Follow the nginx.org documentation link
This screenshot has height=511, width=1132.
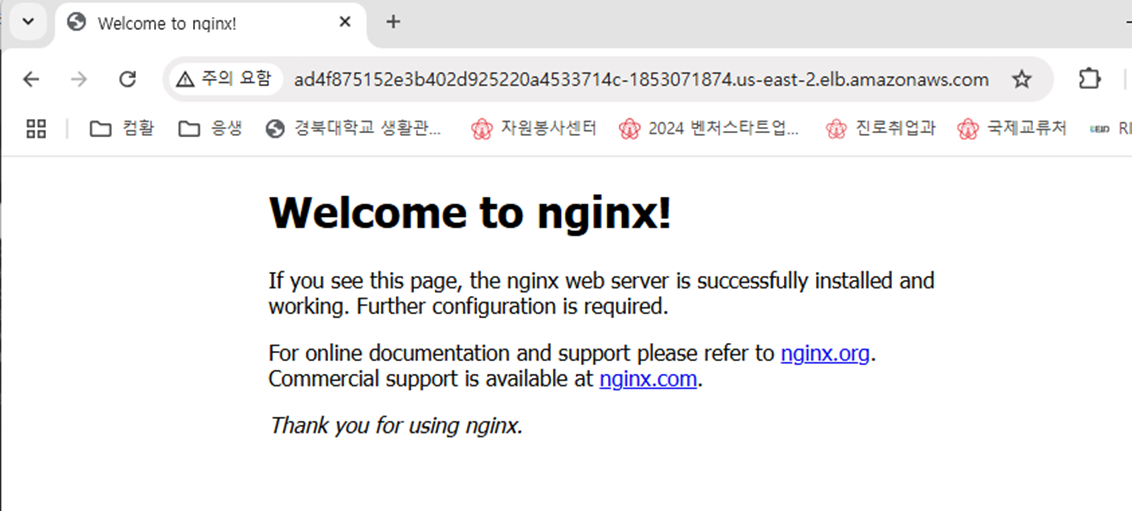[x=825, y=353]
